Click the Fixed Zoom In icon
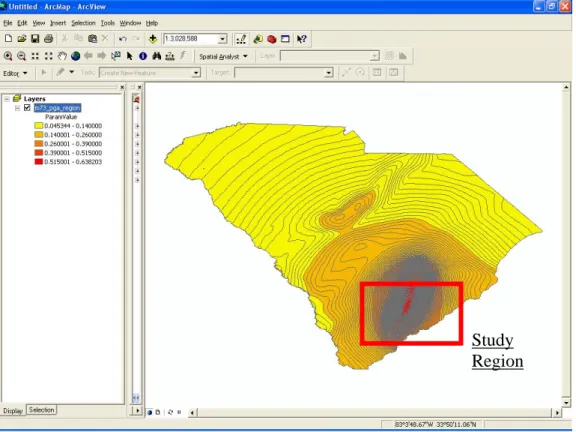 [35, 56]
